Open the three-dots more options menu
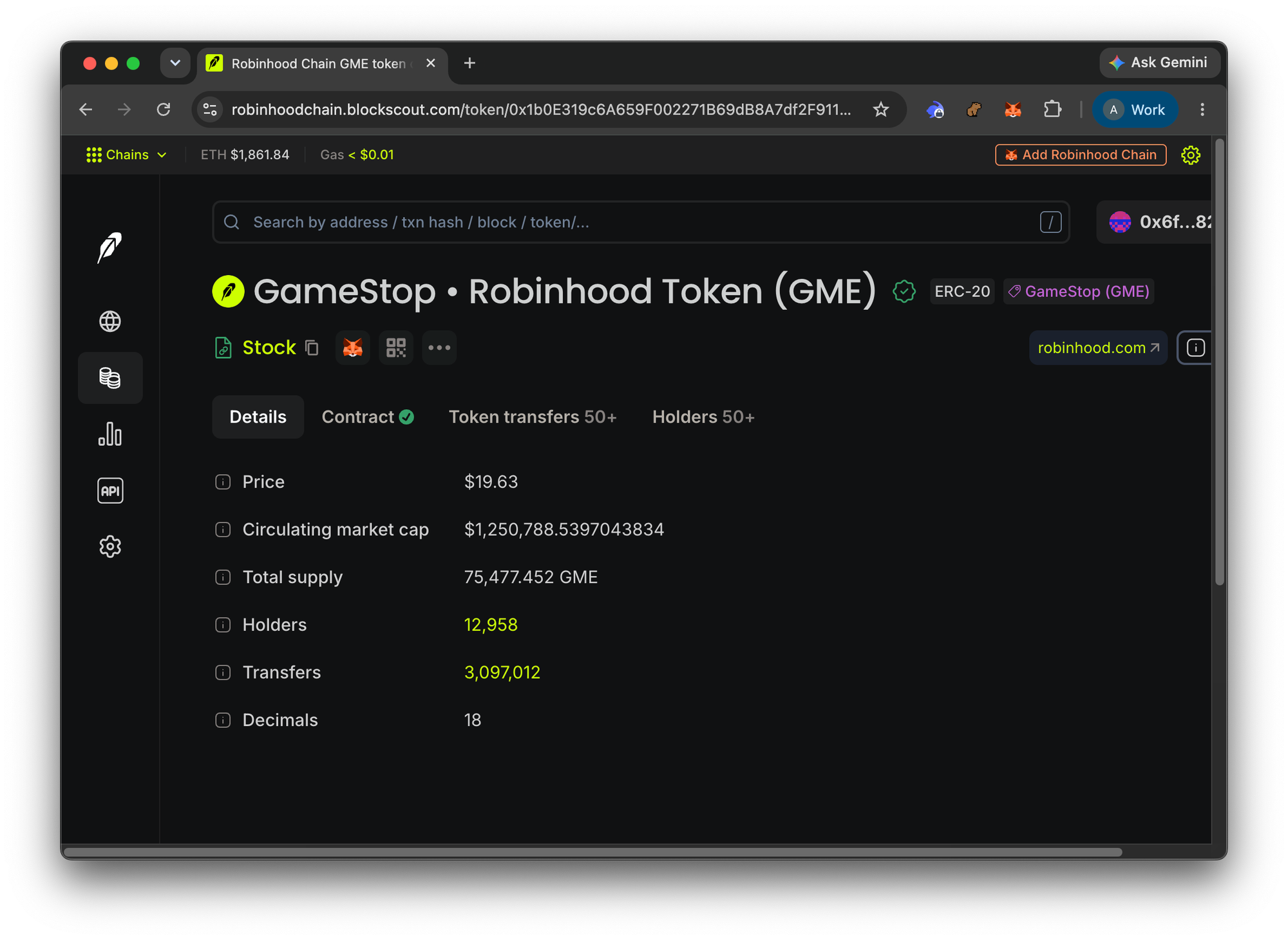1288x940 pixels. [x=439, y=348]
